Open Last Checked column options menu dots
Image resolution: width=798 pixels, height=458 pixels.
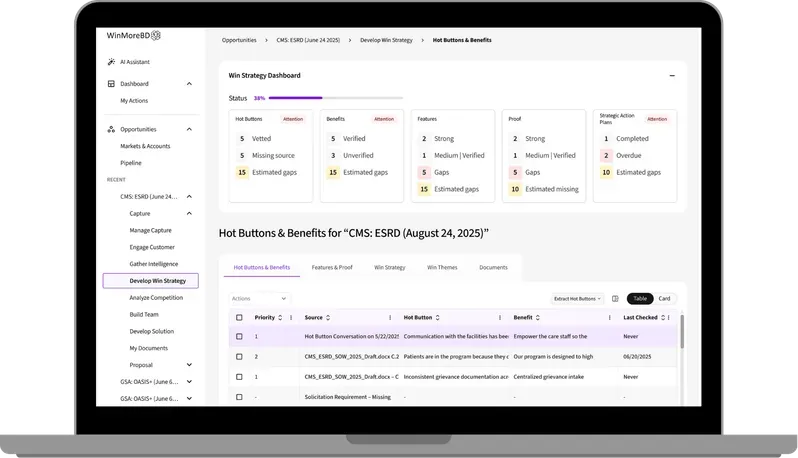click(x=668, y=318)
